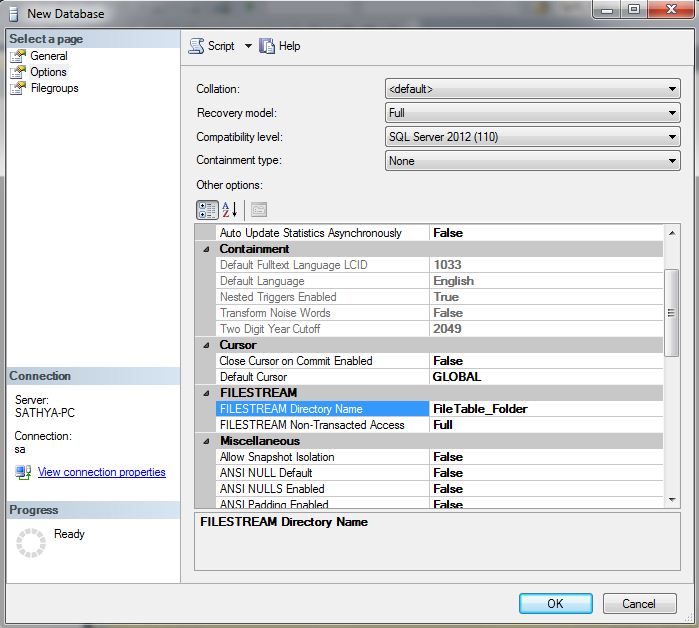Viewport: 699px width, 628px height.
Task: Click the connection properties icon
Action: pos(23,472)
